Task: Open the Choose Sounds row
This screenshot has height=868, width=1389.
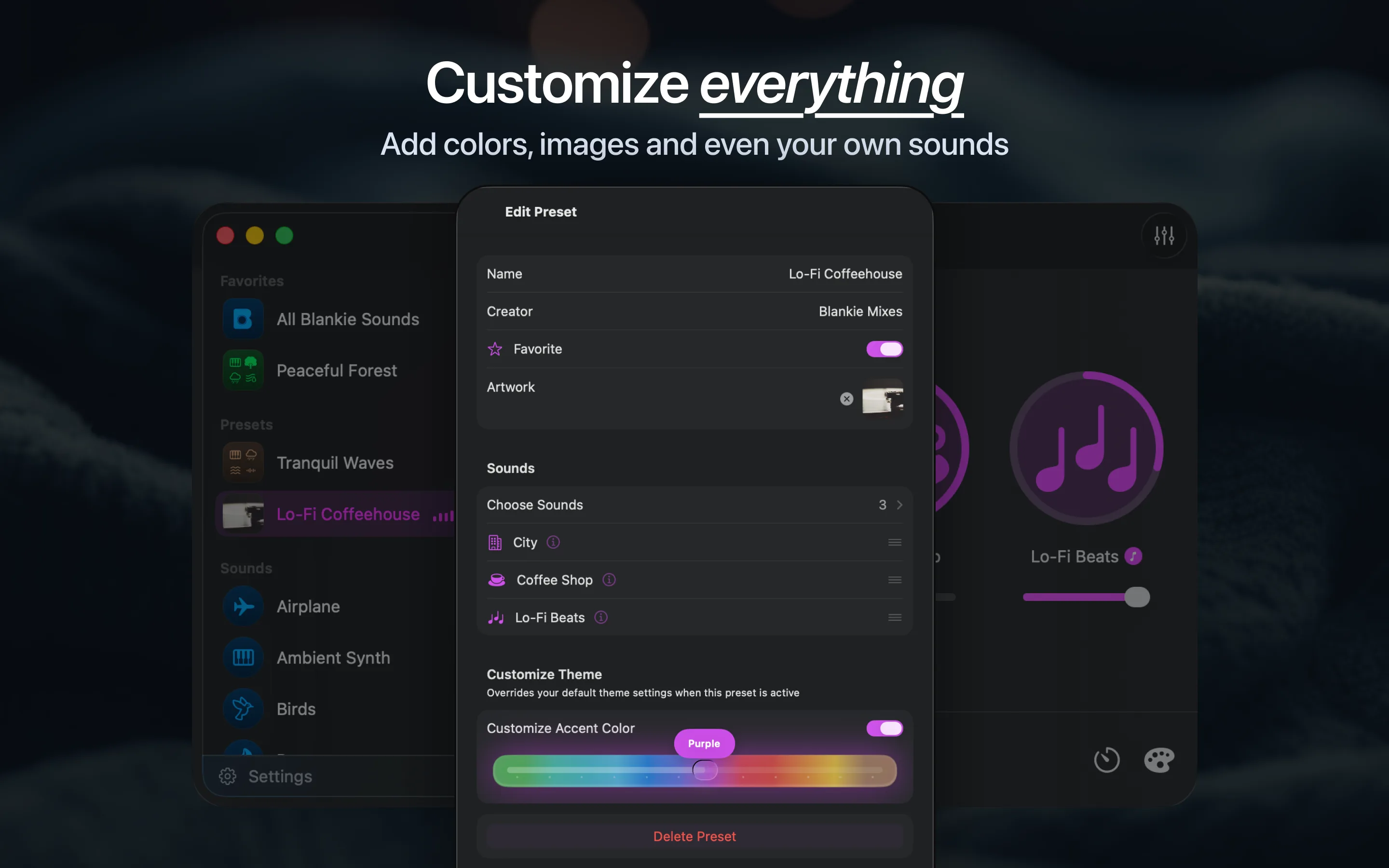Action: click(694, 504)
